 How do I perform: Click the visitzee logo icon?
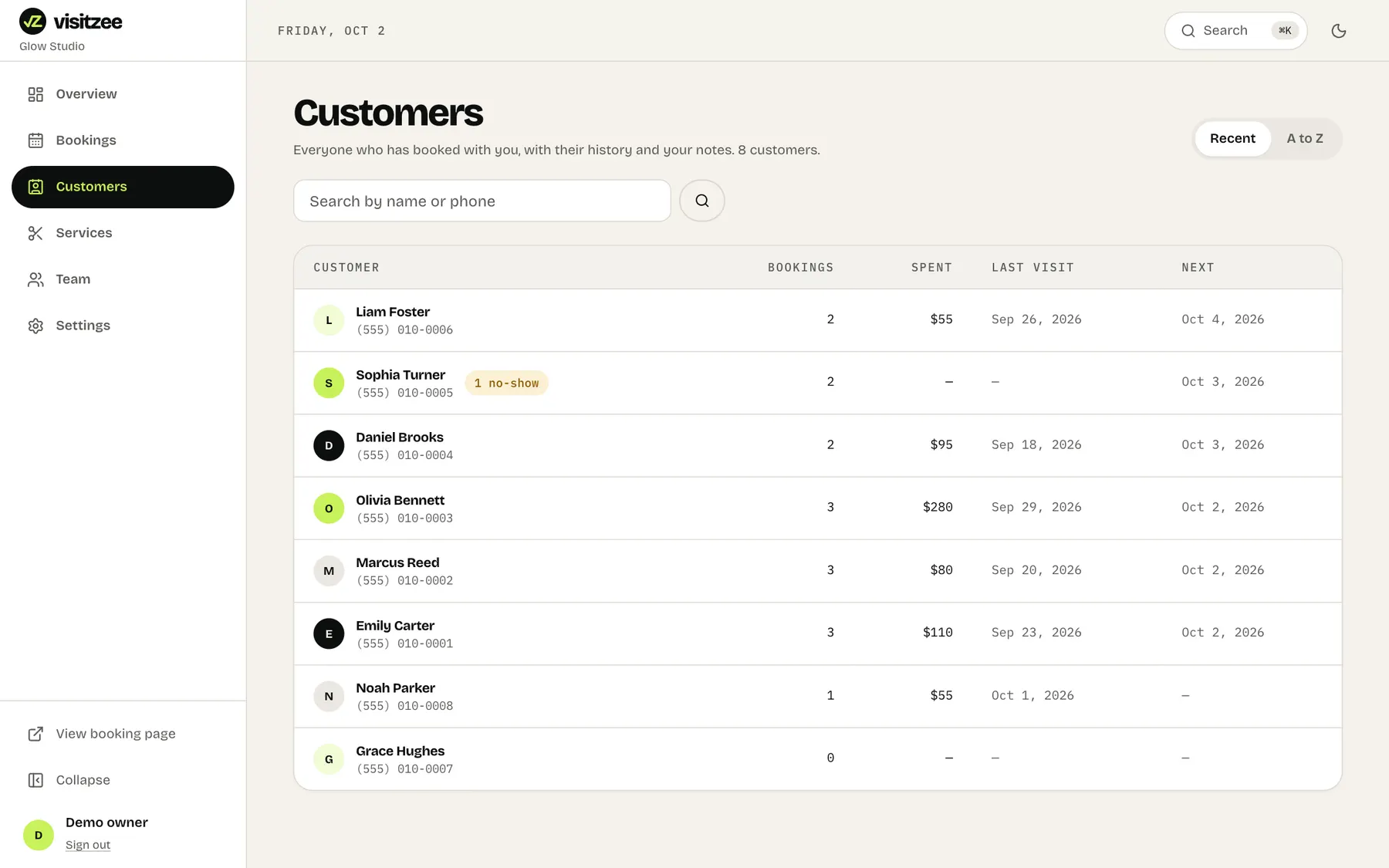(32, 21)
